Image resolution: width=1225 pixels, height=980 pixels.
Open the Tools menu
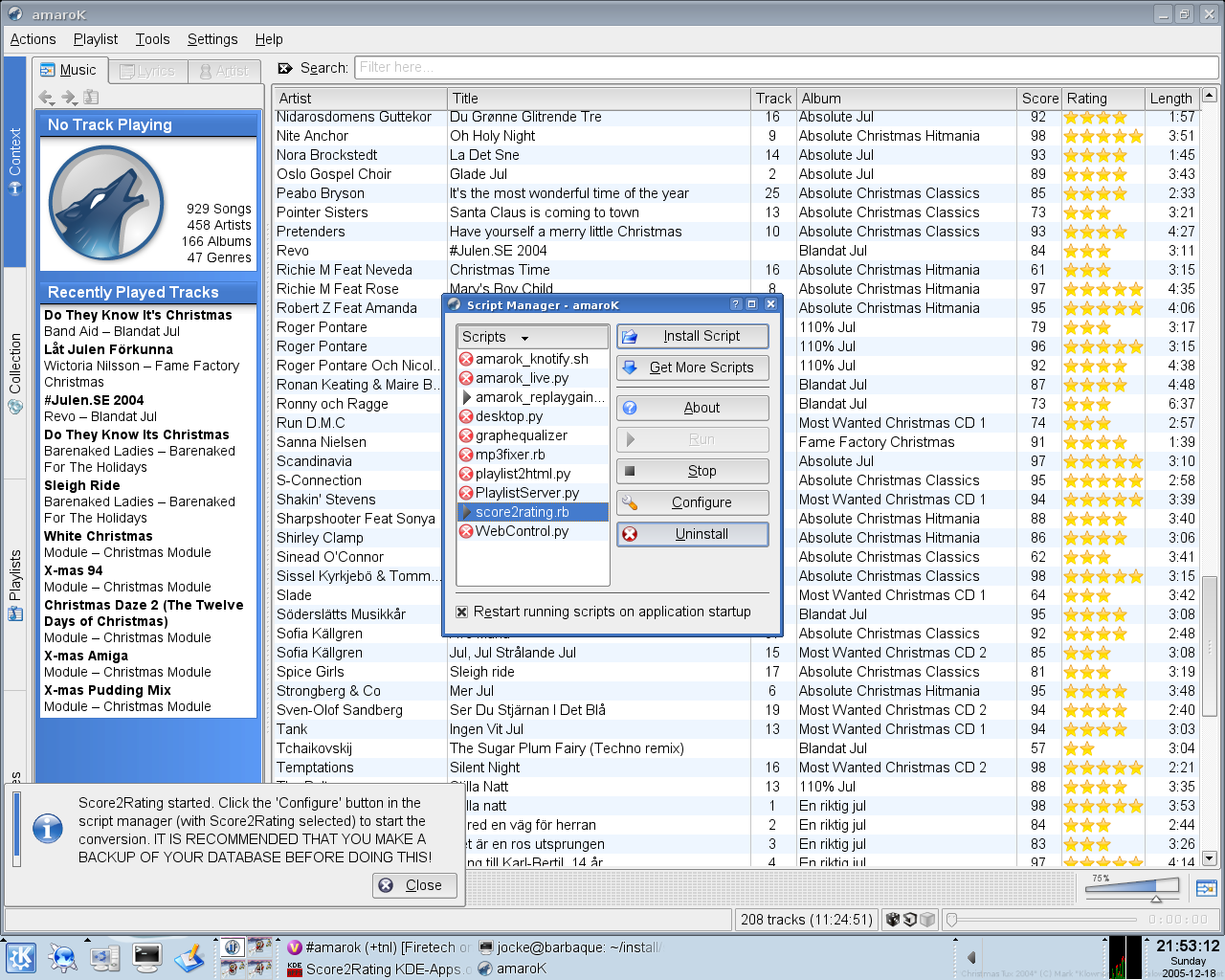tap(152, 39)
